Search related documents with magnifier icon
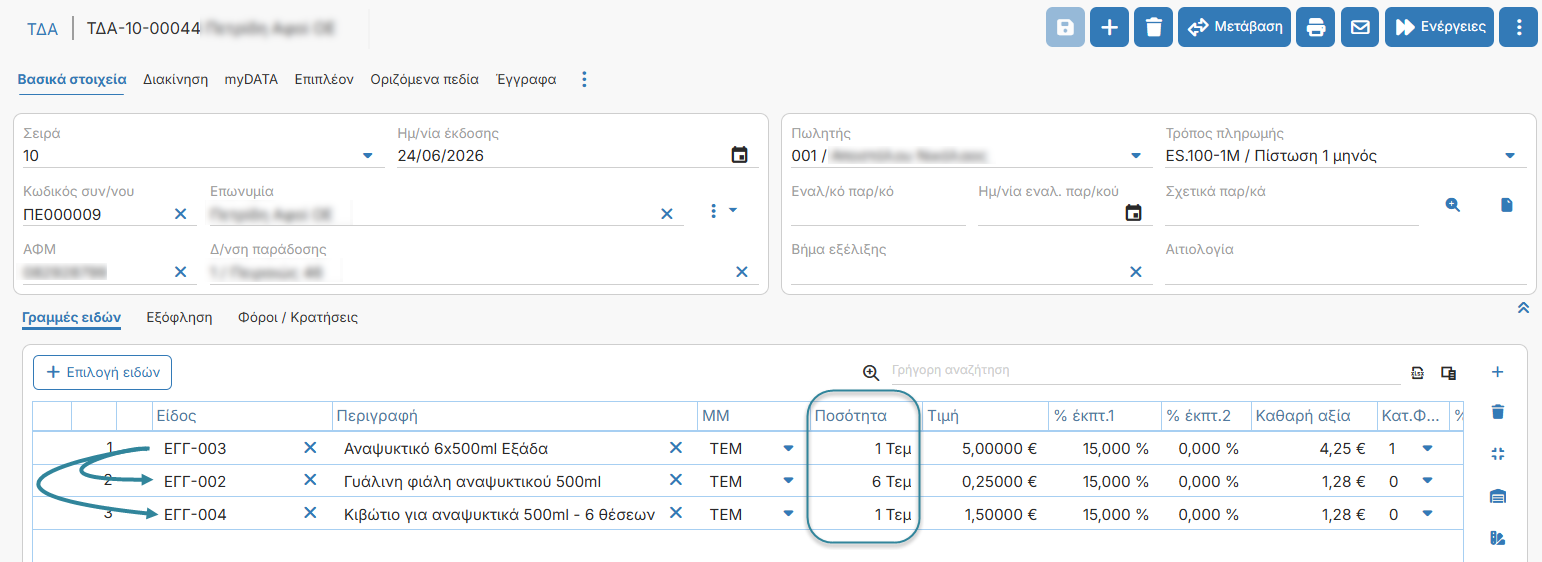Viewport: 1542px width, 562px height. pos(1453,205)
